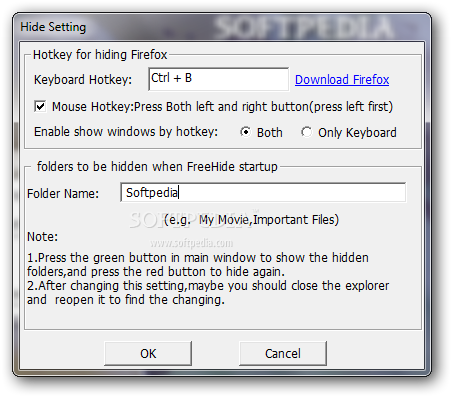Image resolution: width=452 pixels, height=397 pixels.
Task: Click the 'Hide Setting' window title
Action: pyautogui.click(x=53, y=27)
